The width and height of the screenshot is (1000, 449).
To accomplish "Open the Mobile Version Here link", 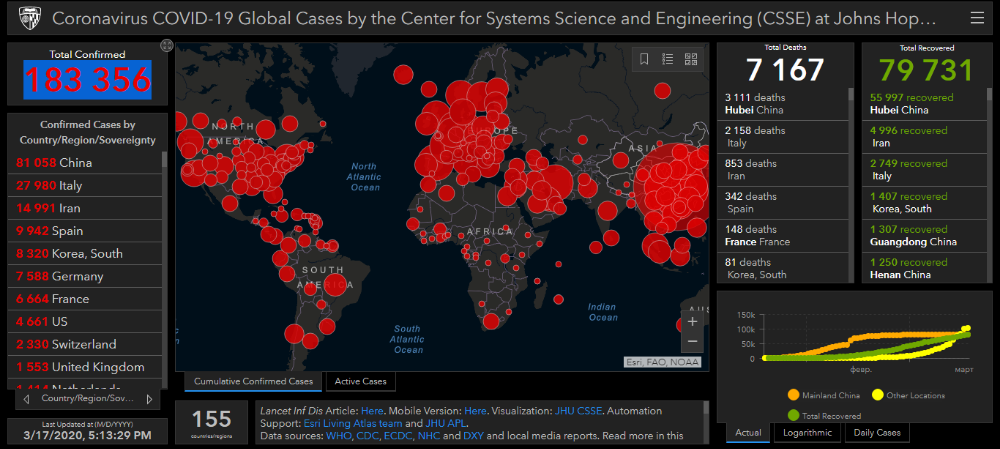I will point(475,411).
